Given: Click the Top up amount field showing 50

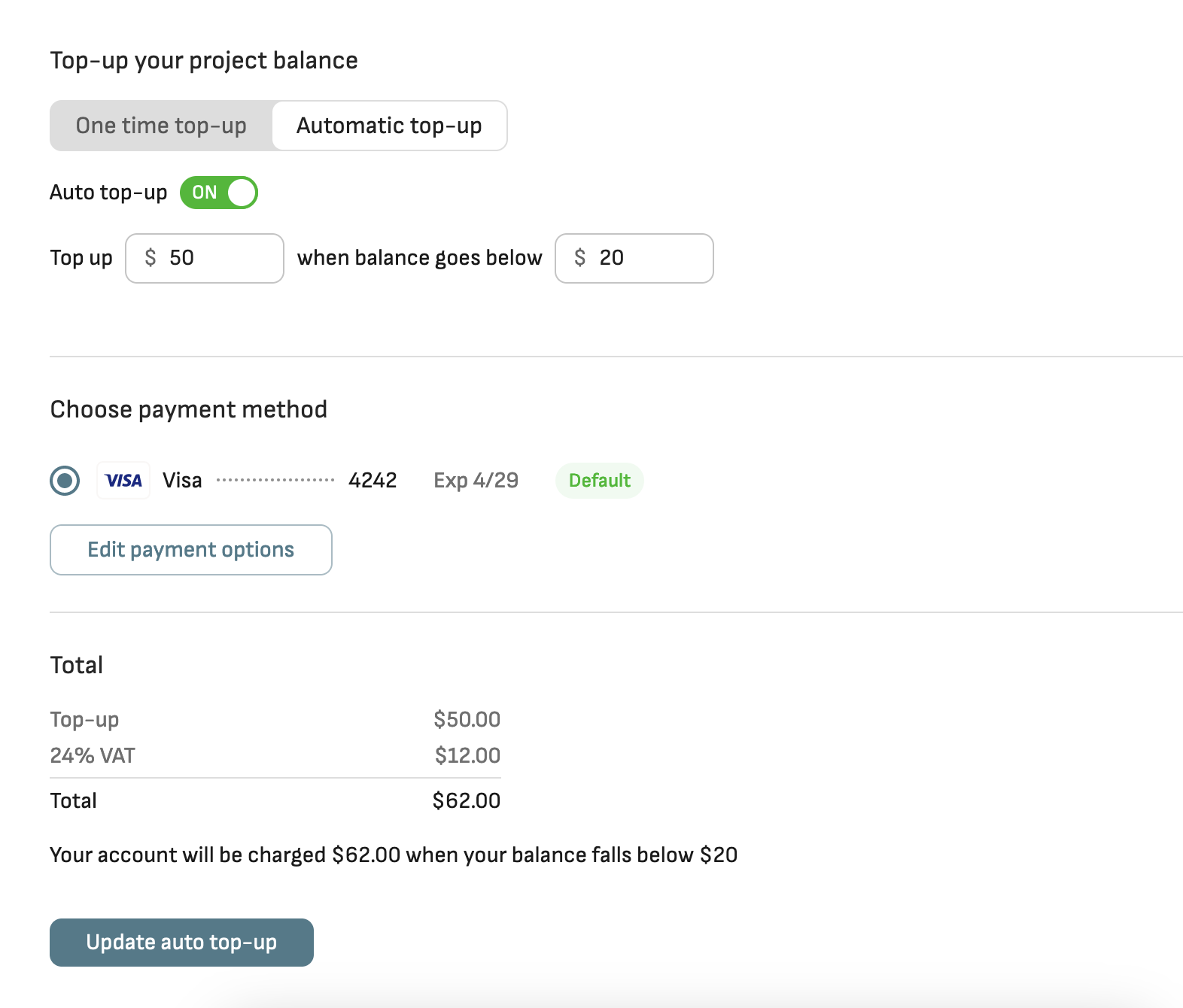Looking at the screenshot, I should (205, 258).
